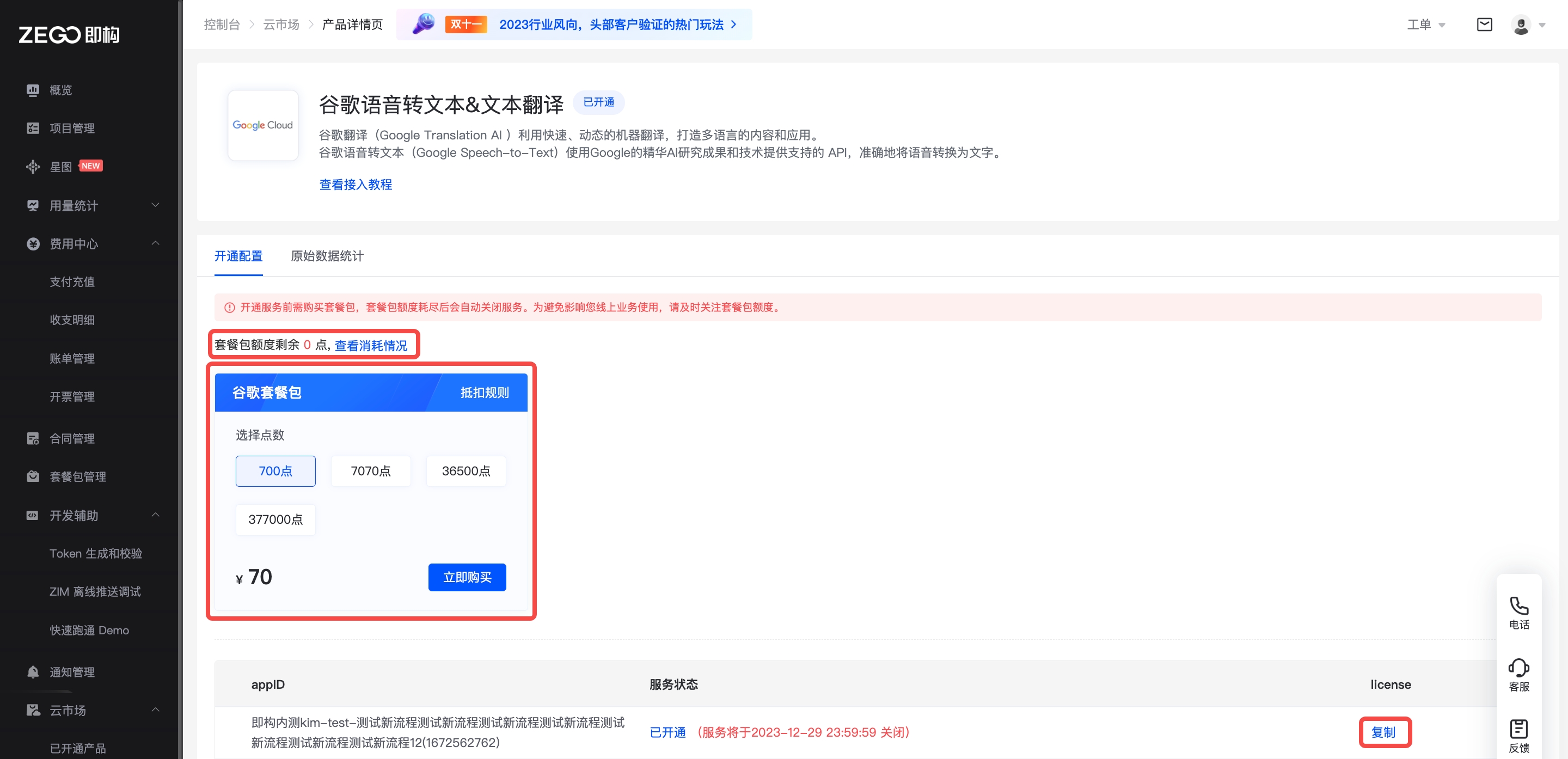Click the 通知管理 bell icon
The width and height of the screenshot is (1568, 759).
click(33, 672)
